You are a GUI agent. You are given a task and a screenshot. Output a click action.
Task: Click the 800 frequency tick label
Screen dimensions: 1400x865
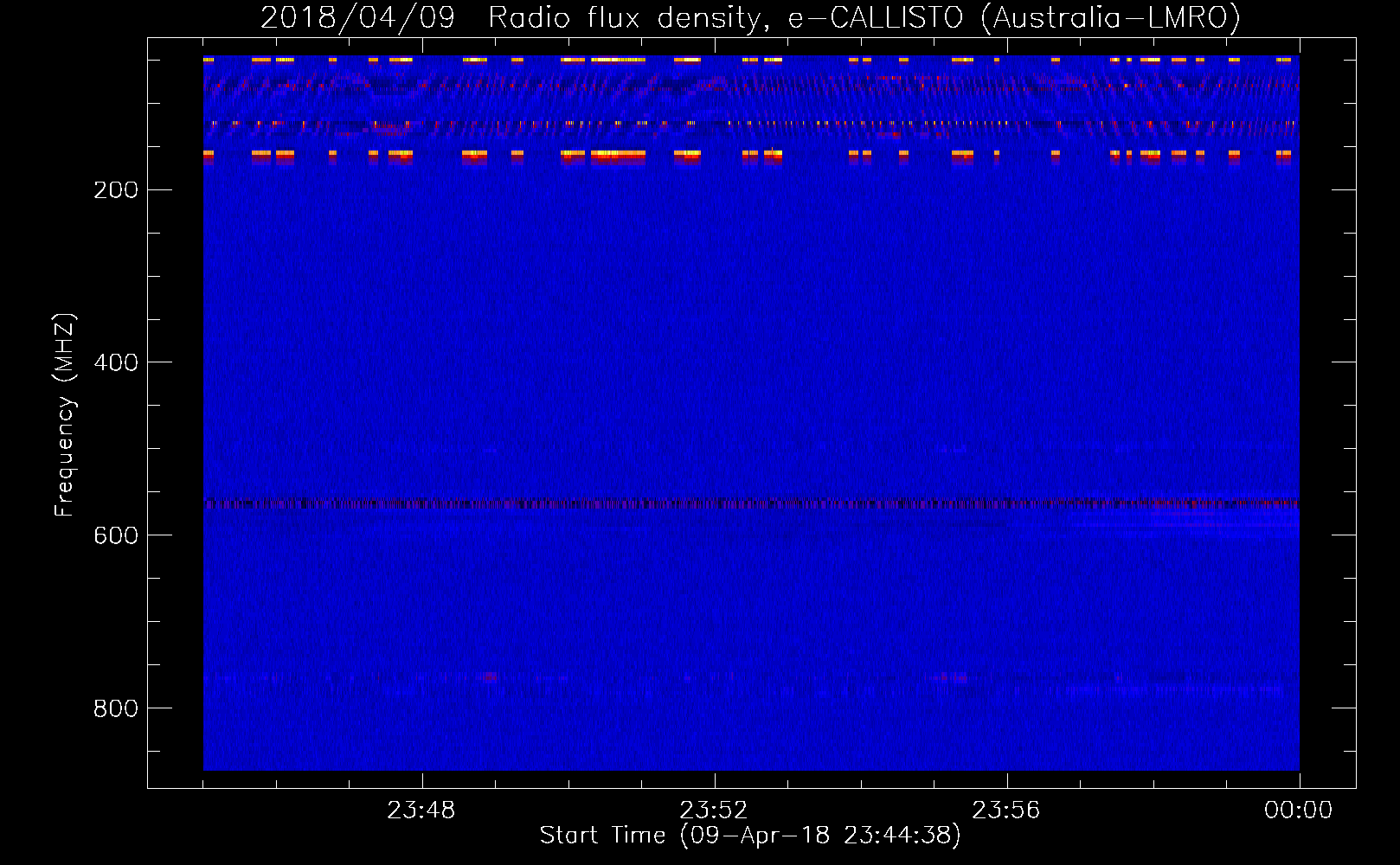116,708
